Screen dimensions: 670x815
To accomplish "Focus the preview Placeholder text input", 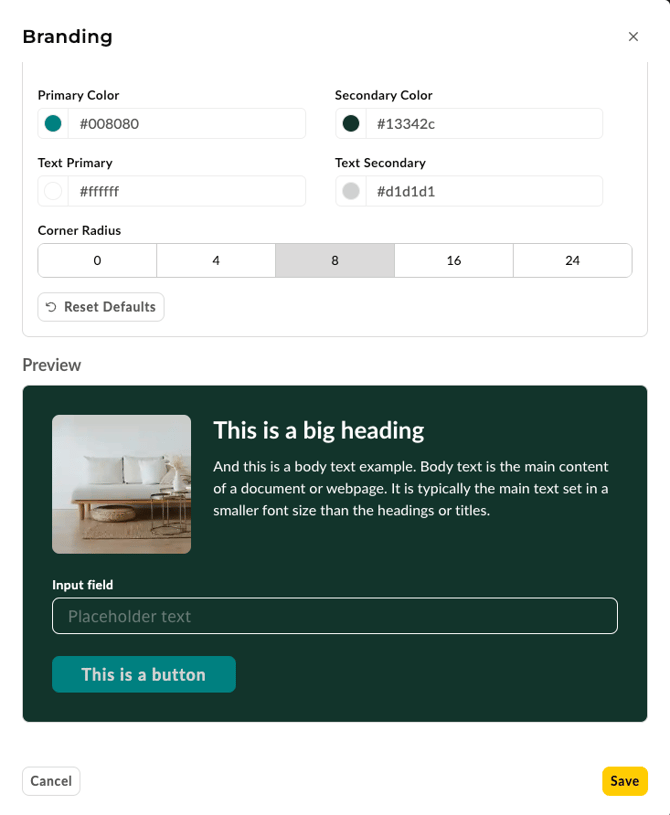I will pyautogui.click(x=334, y=616).
